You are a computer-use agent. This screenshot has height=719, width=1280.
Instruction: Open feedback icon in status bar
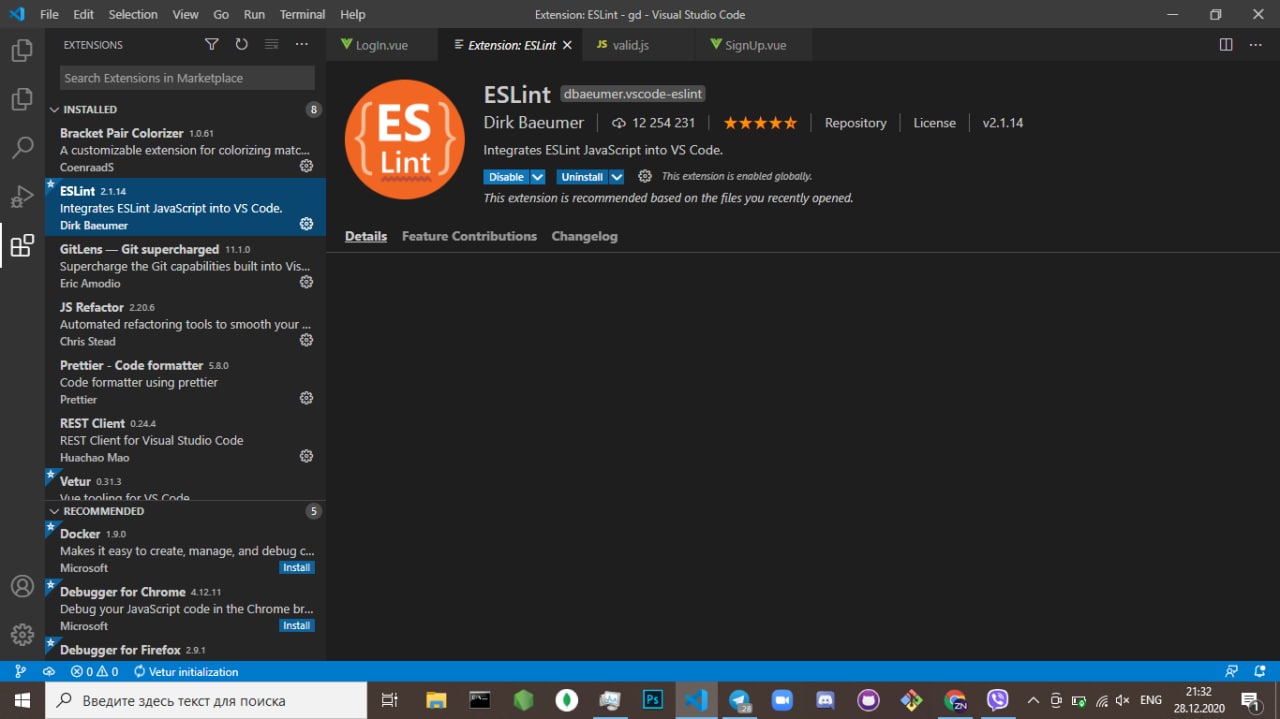pyautogui.click(x=1232, y=672)
